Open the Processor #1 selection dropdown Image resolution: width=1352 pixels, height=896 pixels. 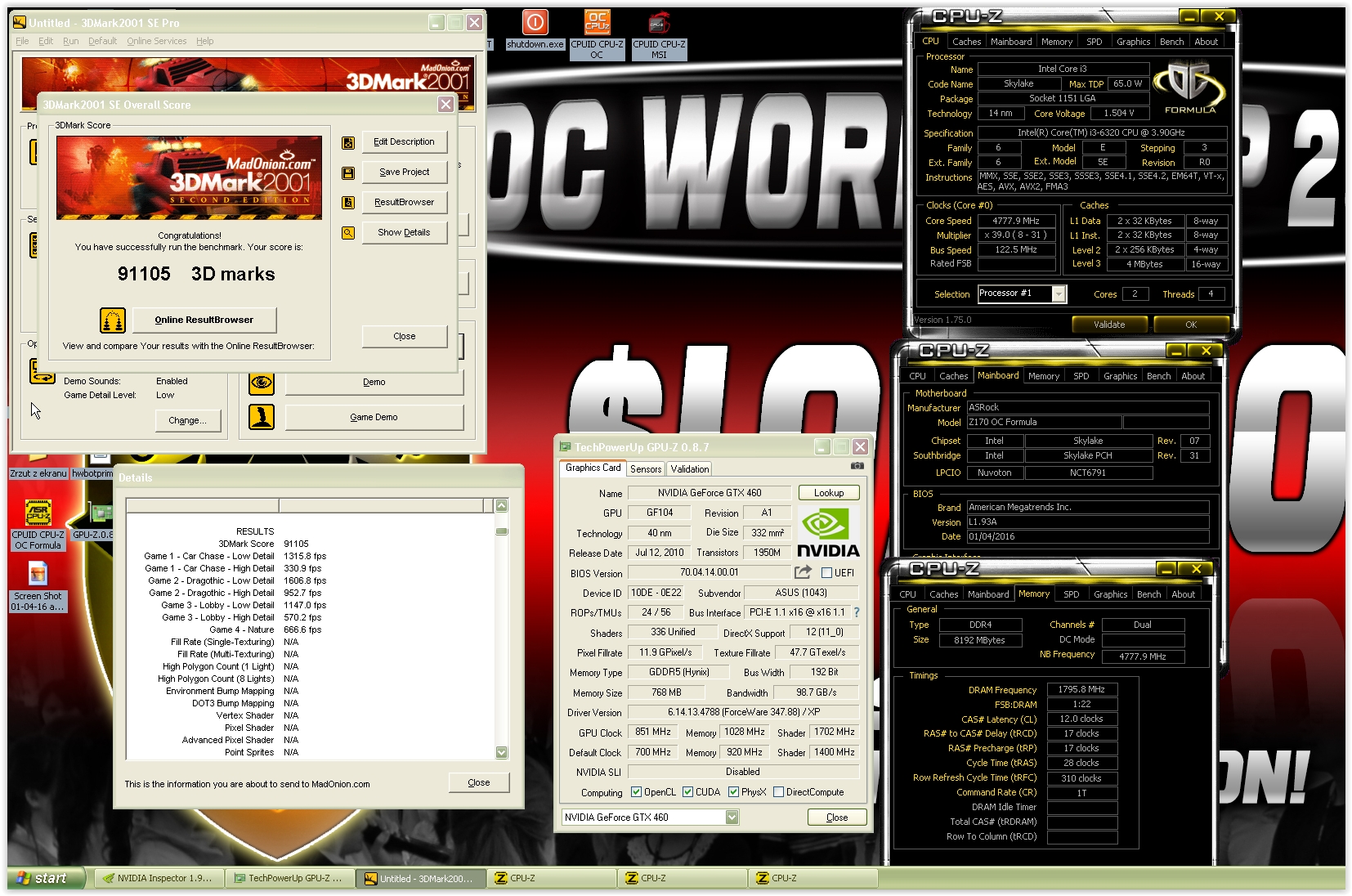click(x=1059, y=294)
